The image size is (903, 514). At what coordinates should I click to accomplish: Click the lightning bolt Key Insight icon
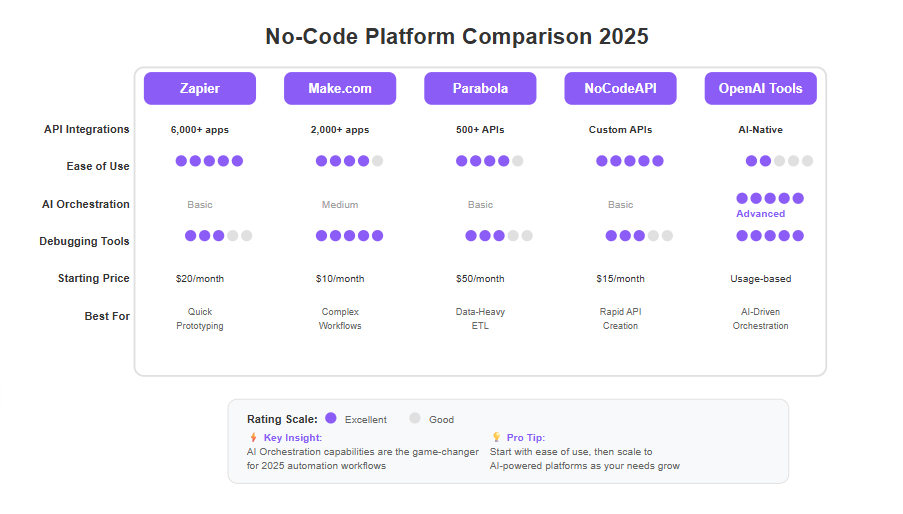click(253, 437)
